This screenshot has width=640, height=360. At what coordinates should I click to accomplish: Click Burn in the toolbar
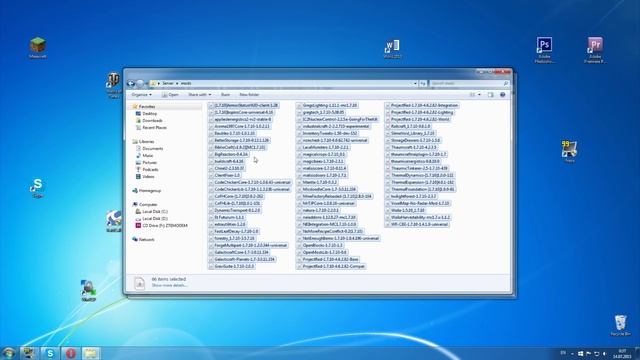tap(225, 95)
